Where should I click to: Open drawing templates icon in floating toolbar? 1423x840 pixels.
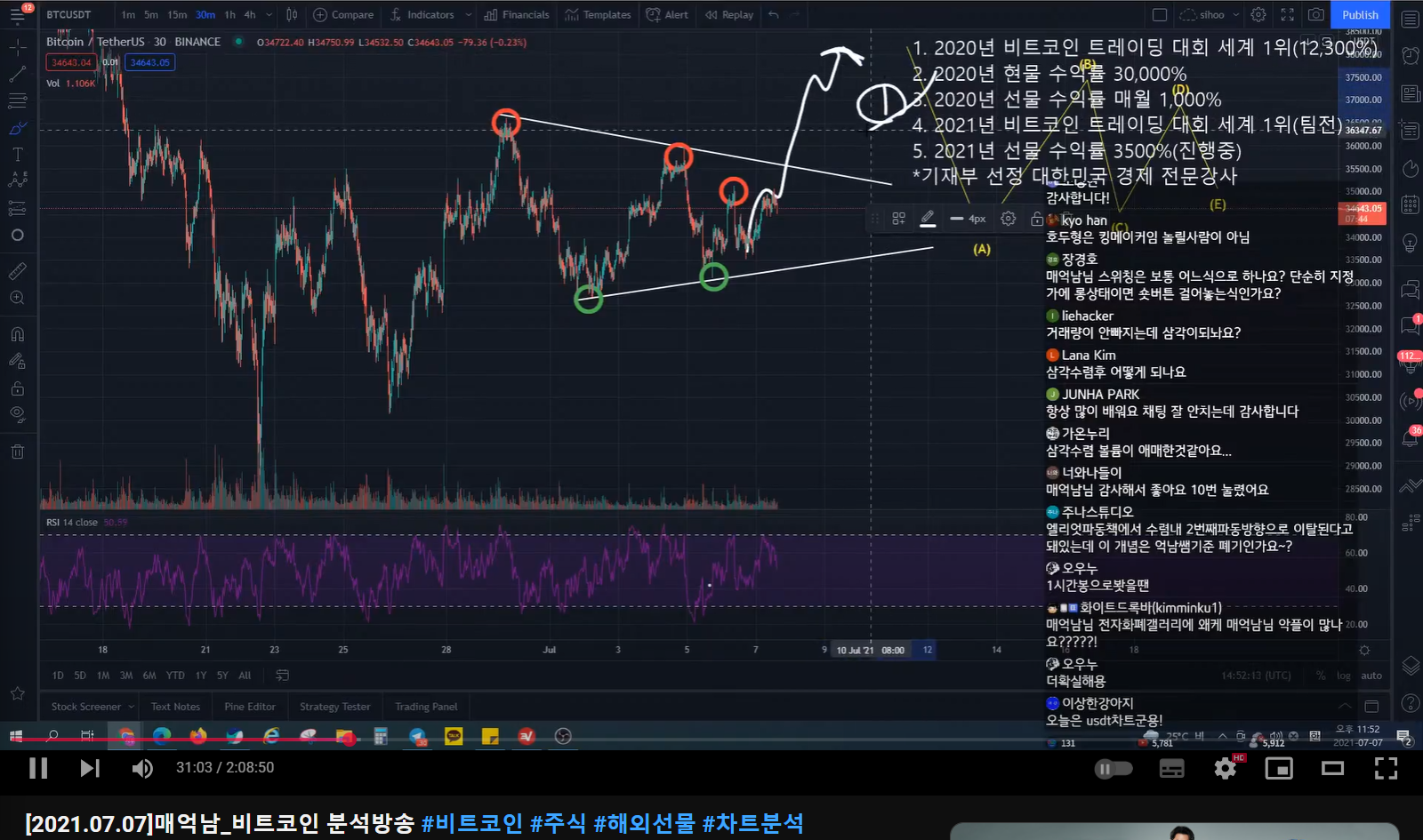899,219
